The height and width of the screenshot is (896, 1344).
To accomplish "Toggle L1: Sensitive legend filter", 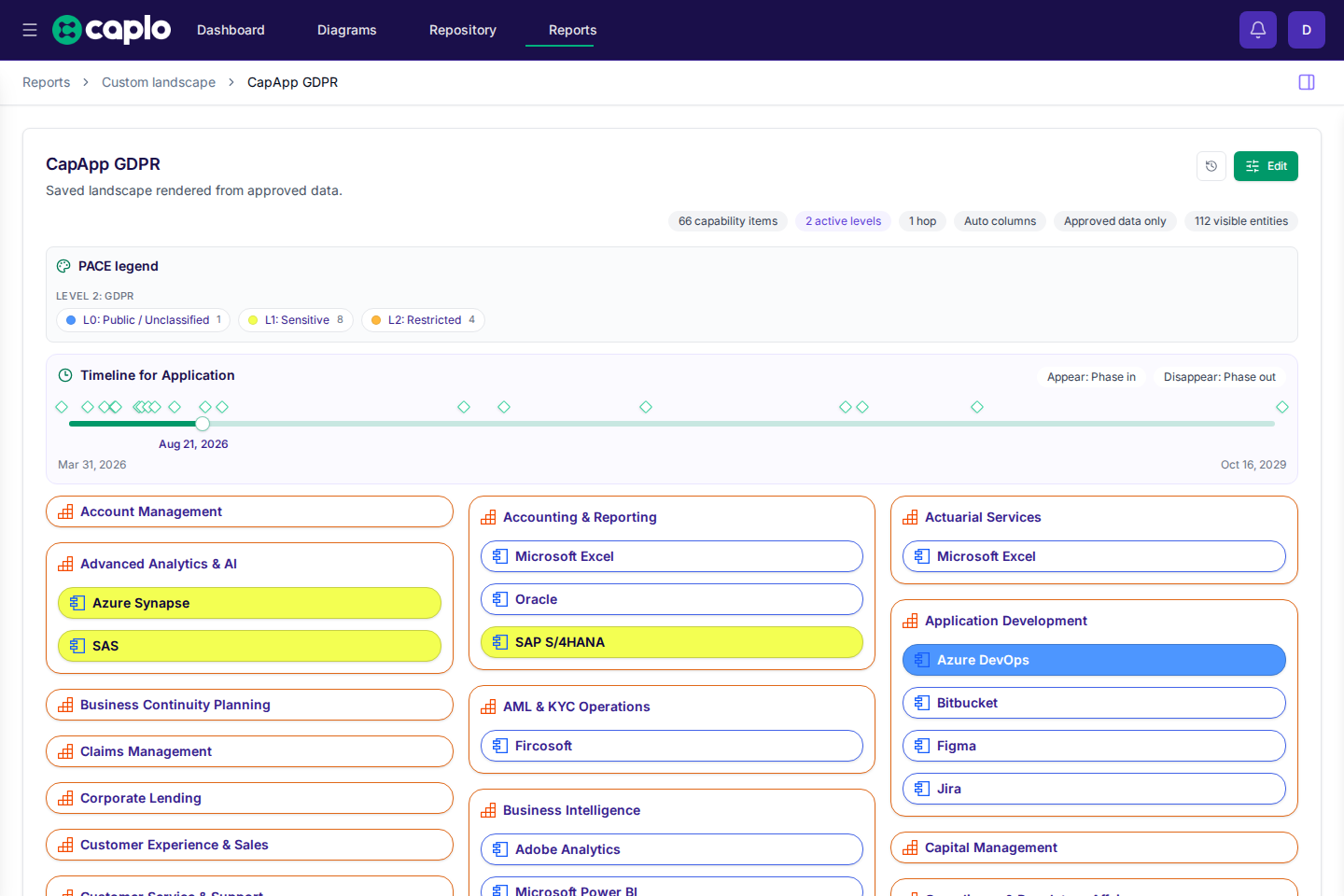I will point(296,320).
